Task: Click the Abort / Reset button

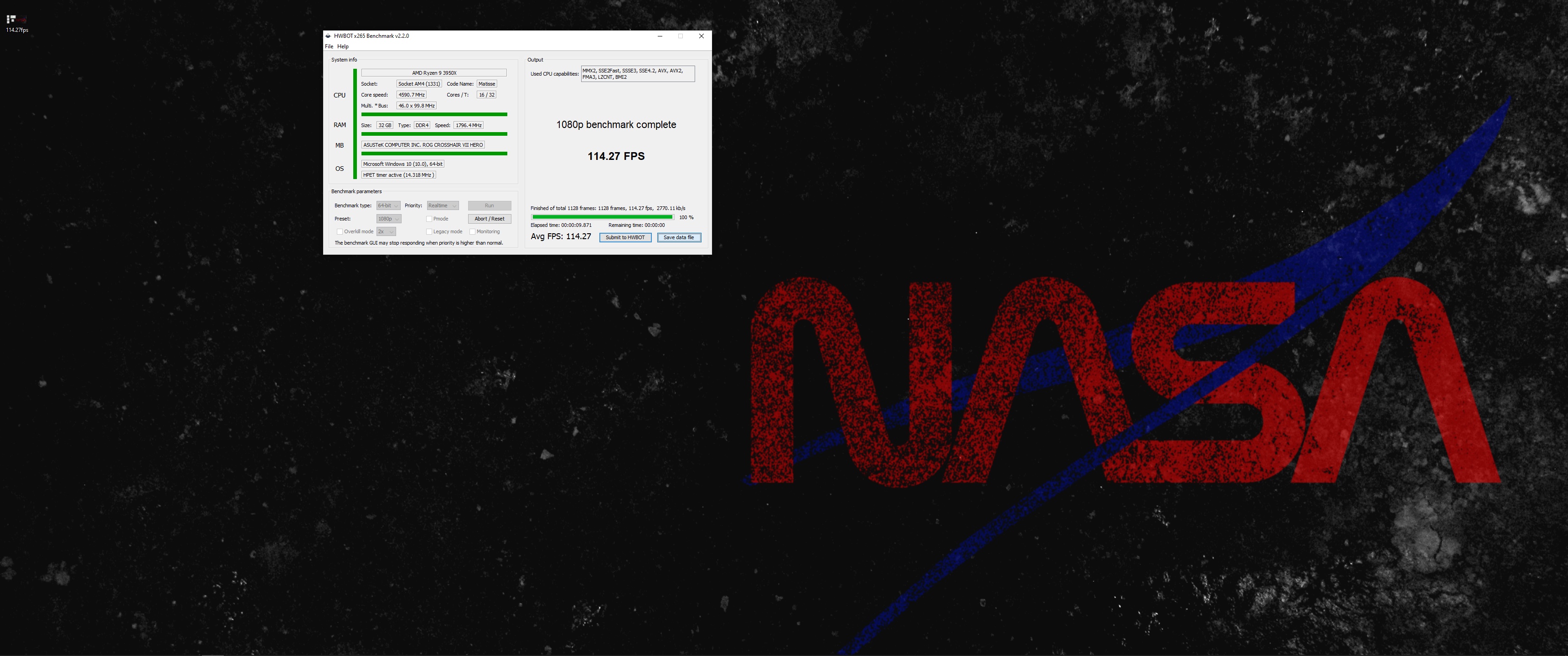Action: coord(490,219)
